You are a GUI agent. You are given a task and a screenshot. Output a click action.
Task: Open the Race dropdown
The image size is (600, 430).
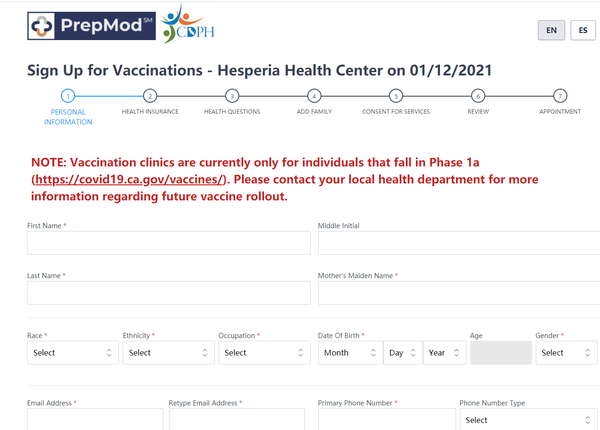73,353
